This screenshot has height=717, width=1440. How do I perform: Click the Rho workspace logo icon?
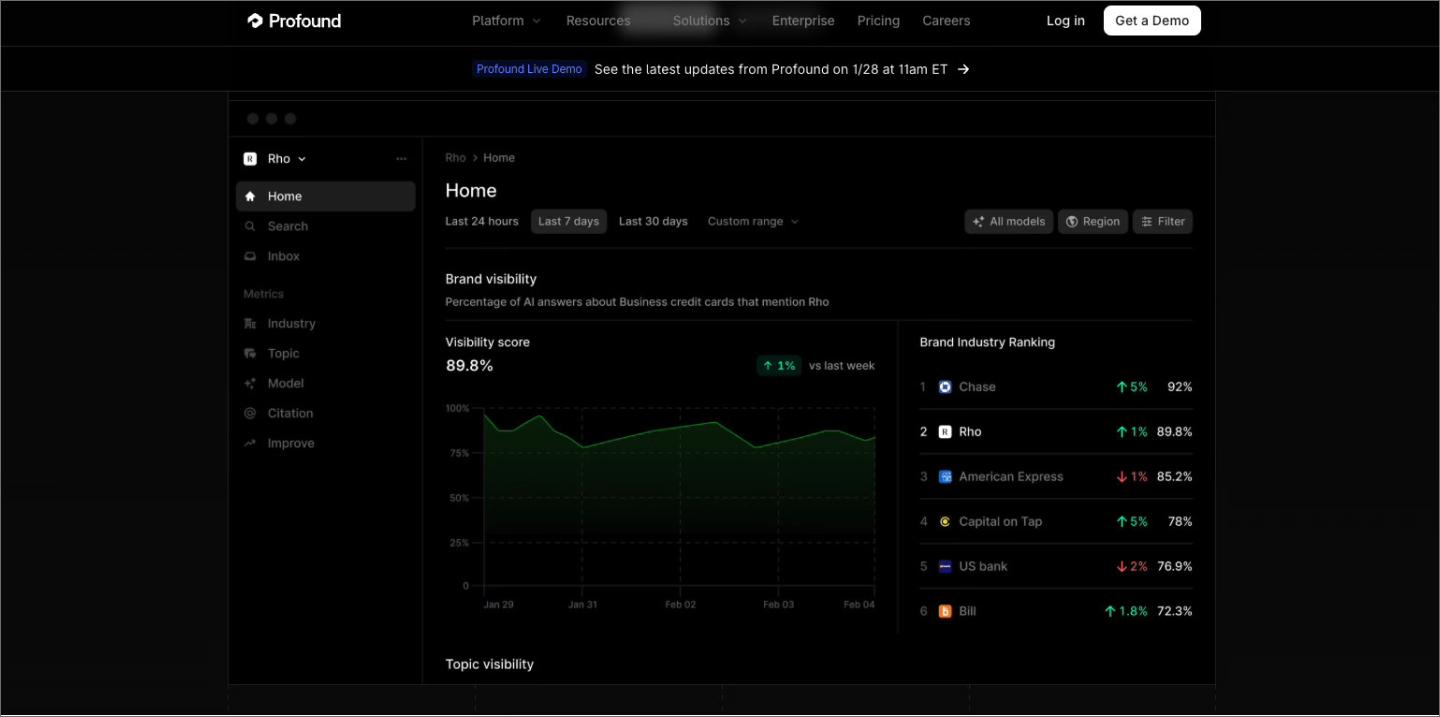250,159
